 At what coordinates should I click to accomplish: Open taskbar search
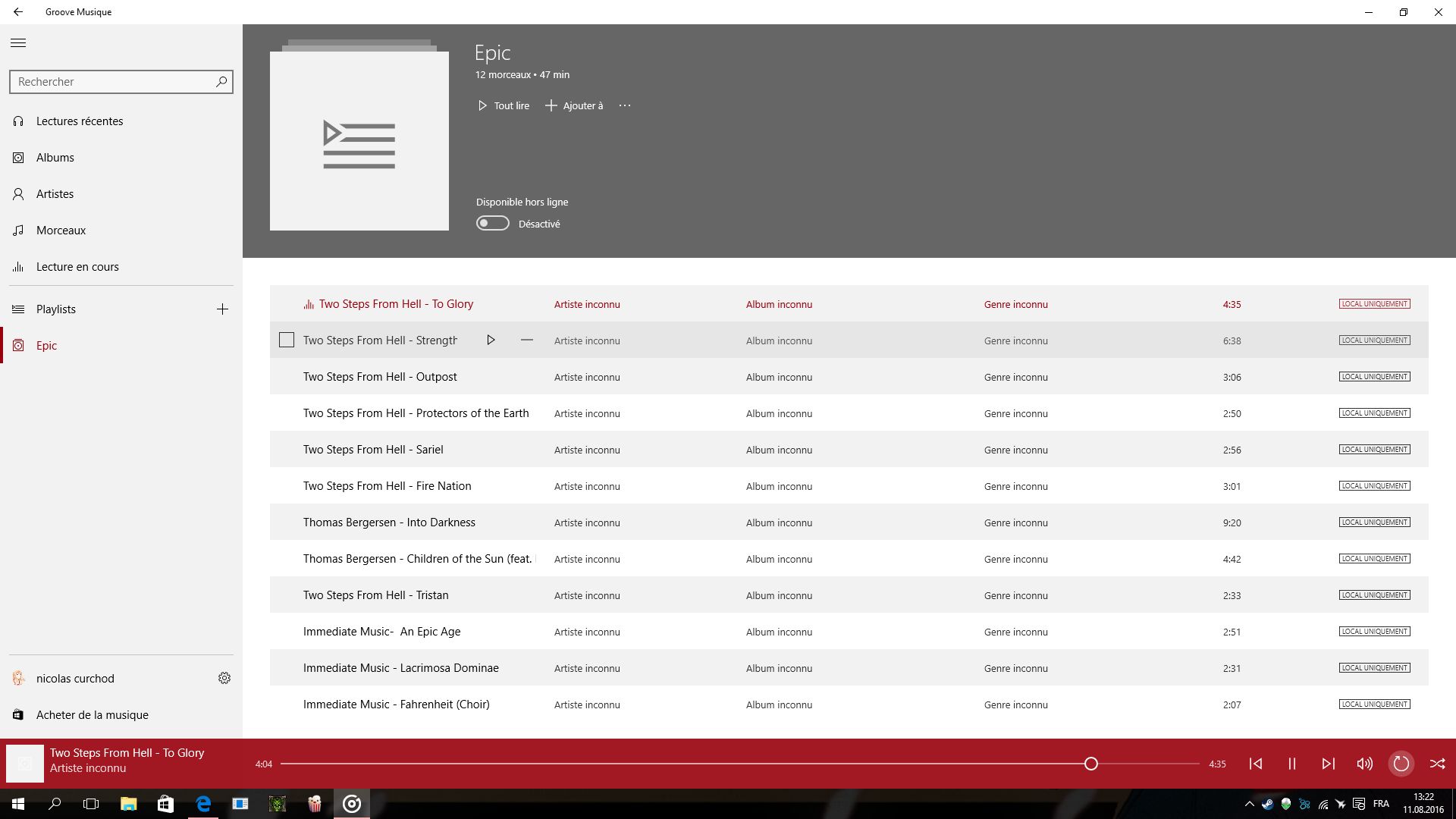pos(55,804)
